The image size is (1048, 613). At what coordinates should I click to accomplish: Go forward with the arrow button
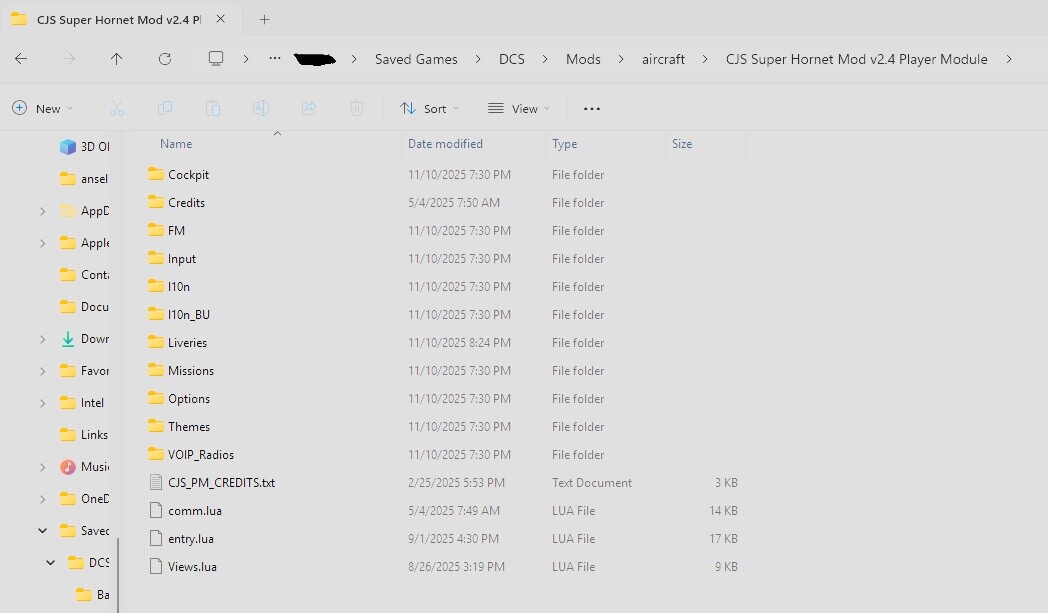click(x=69, y=59)
